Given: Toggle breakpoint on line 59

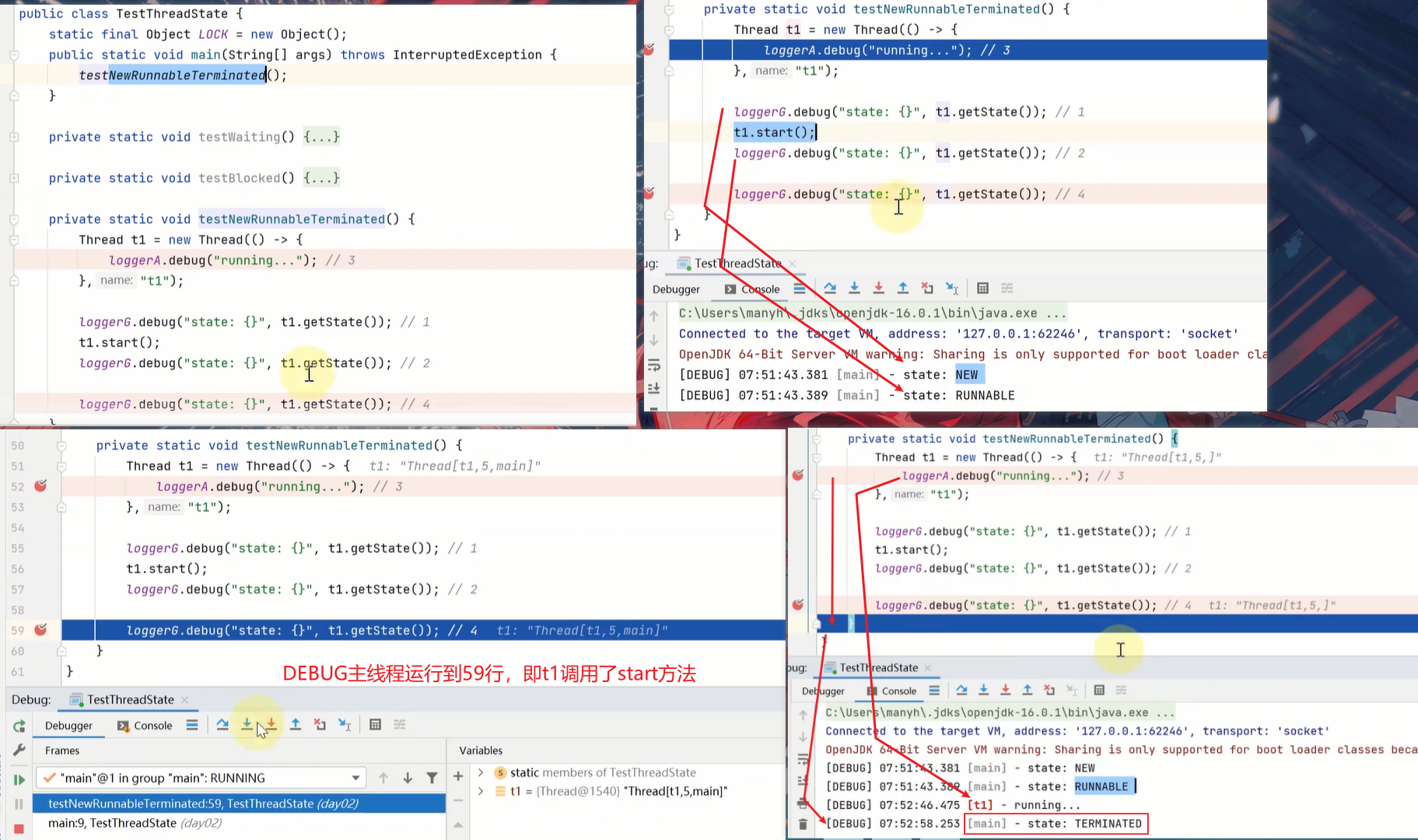Looking at the screenshot, I should [40, 630].
